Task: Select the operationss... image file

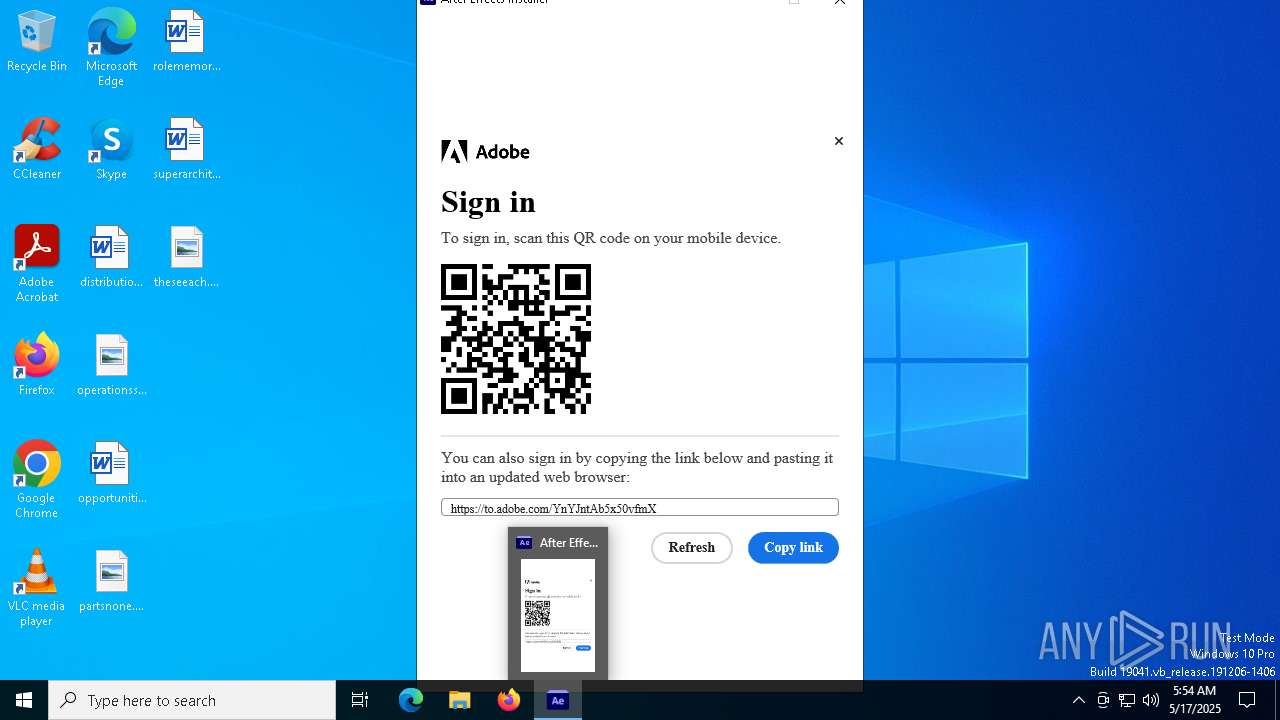Action: (111, 366)
